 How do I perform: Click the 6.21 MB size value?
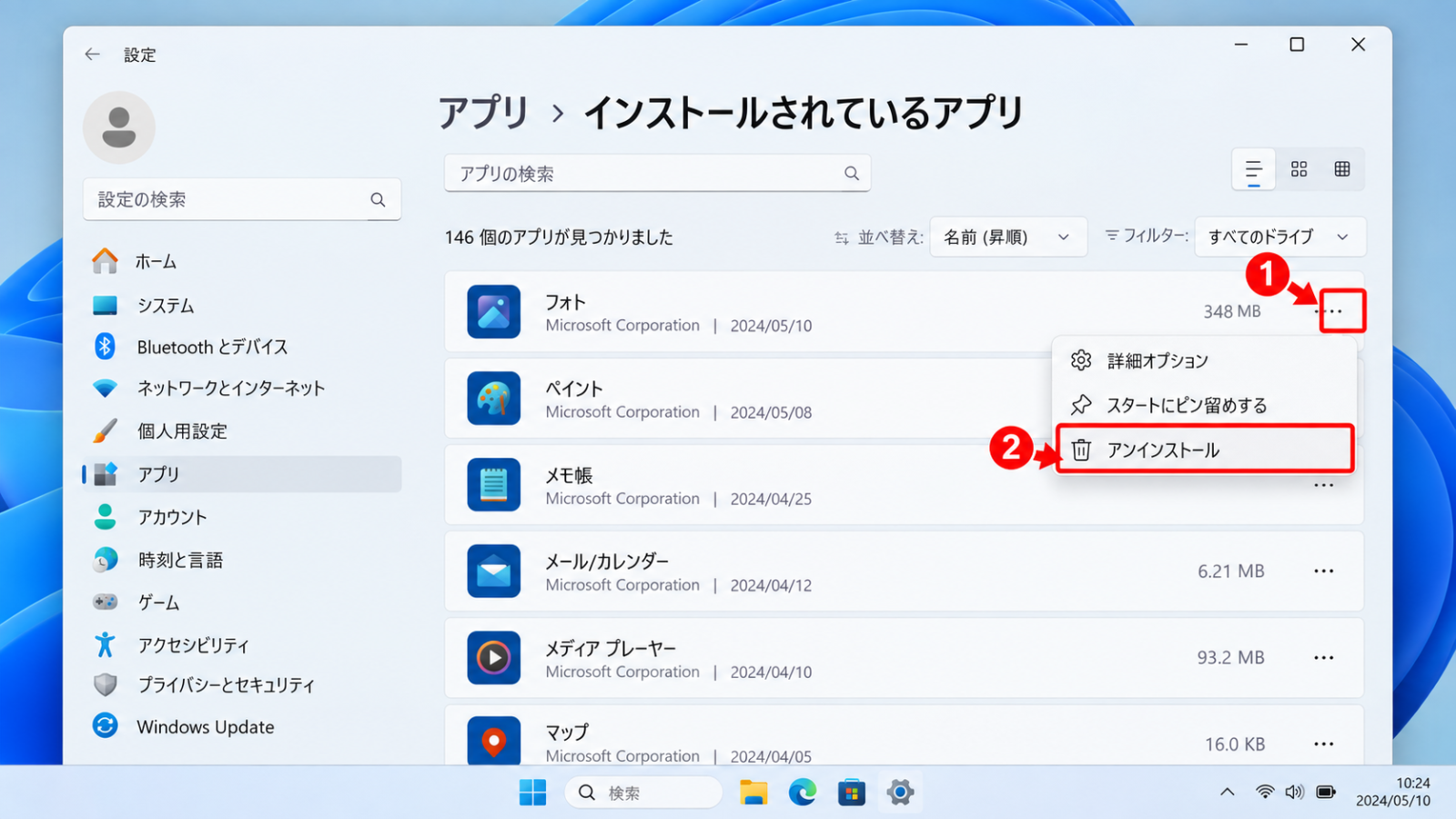1231,571
